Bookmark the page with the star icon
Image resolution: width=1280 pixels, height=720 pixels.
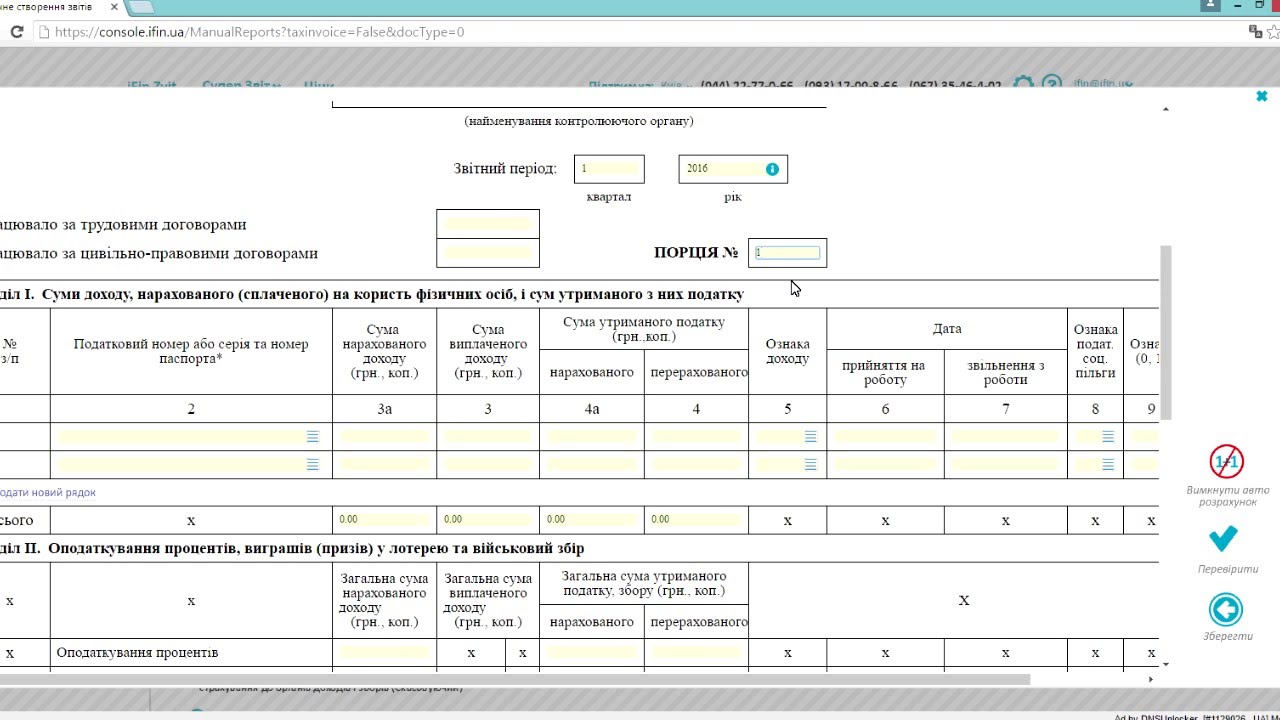[x=1273, y=32]
